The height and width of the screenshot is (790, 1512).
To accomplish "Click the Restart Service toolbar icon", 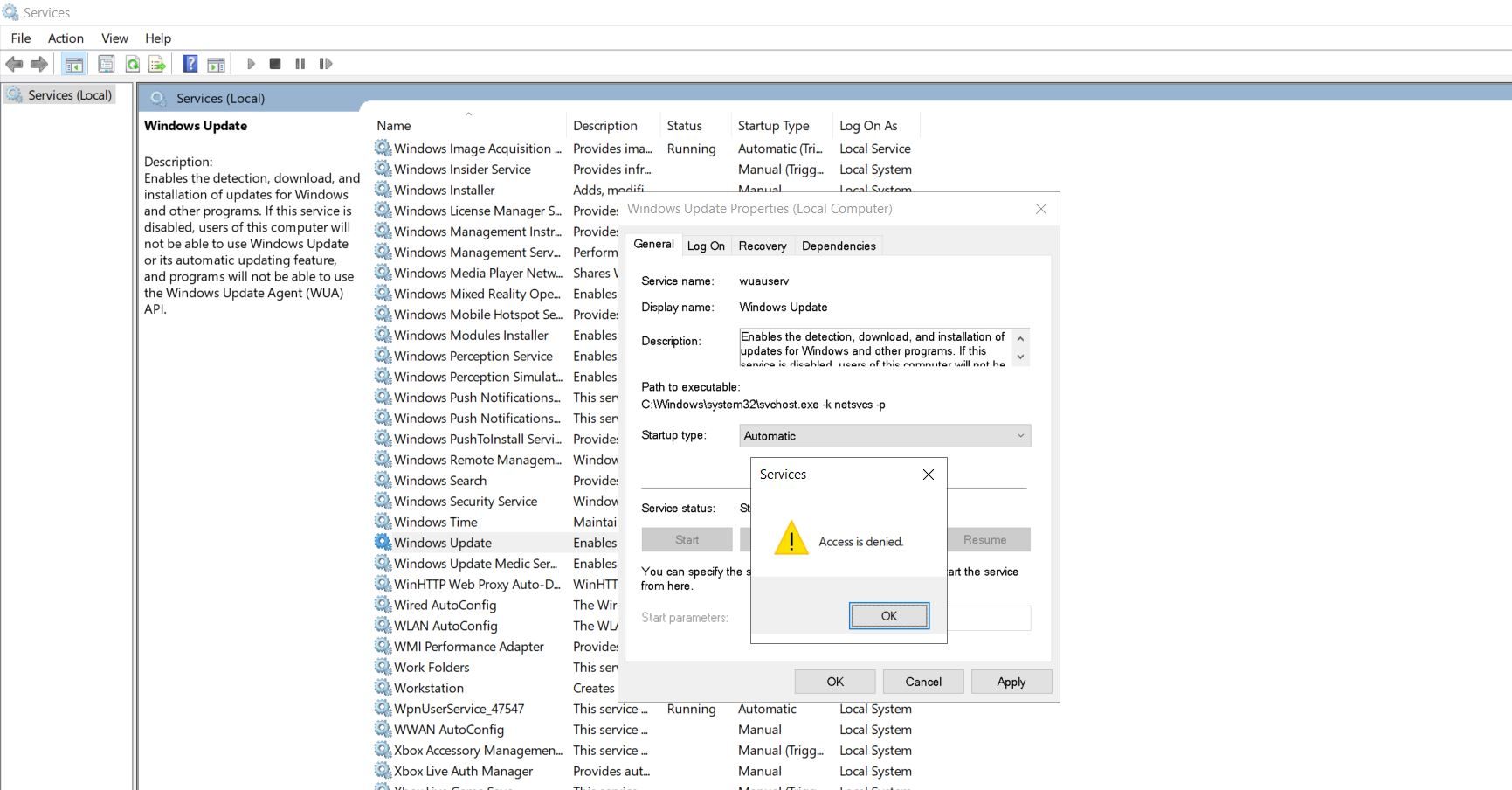I will pos(326,64).
